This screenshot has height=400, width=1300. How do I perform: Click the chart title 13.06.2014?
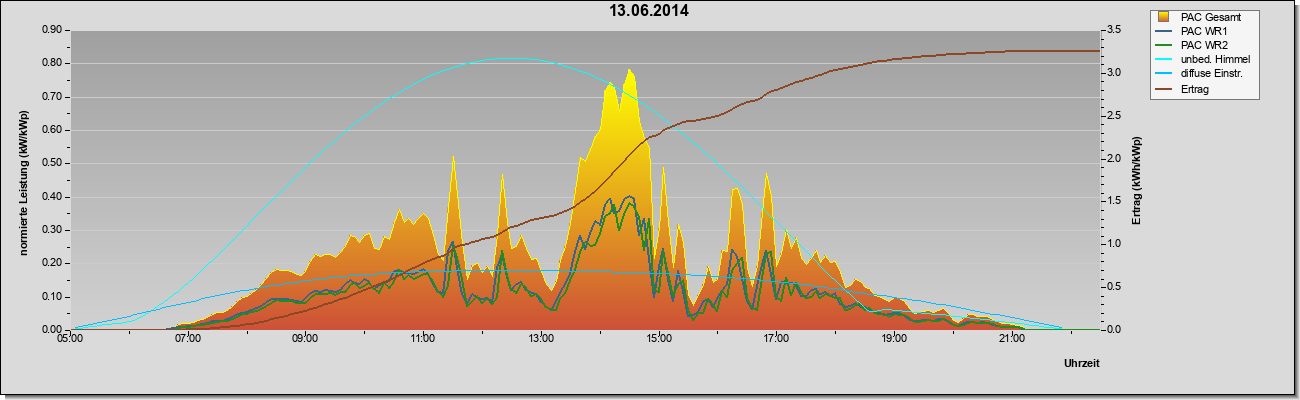[649, 11]
